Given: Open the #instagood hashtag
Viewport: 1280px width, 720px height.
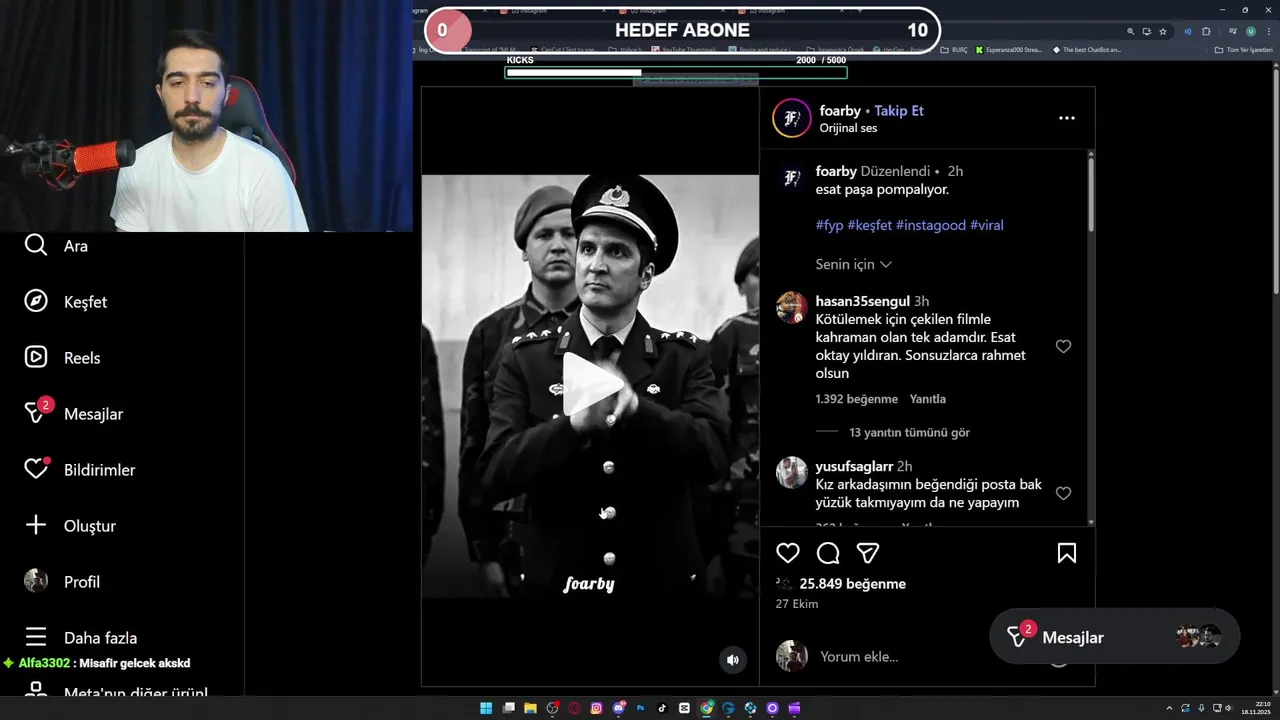Looking at the screenshot, I should tap(931, 225).
